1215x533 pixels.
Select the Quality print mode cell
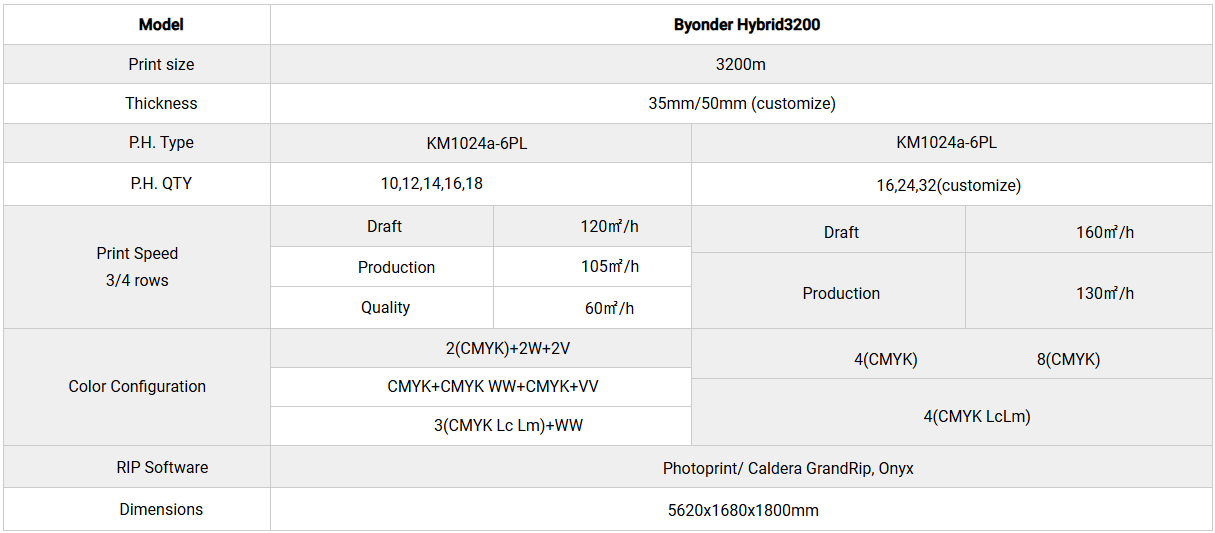[x=385, y=308]
